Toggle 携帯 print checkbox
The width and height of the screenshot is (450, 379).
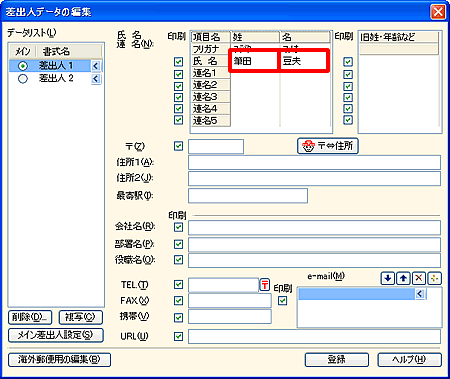point(178,317)
